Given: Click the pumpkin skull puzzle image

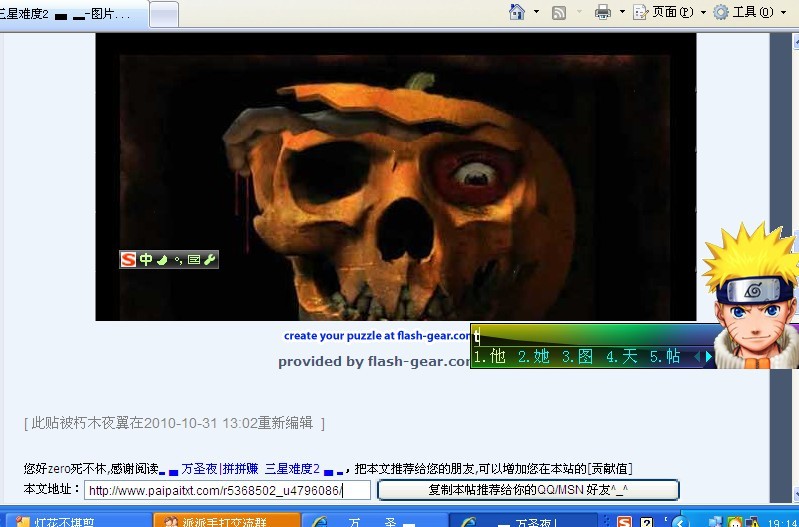Looking at the screenshot, I should coord(395,177).
